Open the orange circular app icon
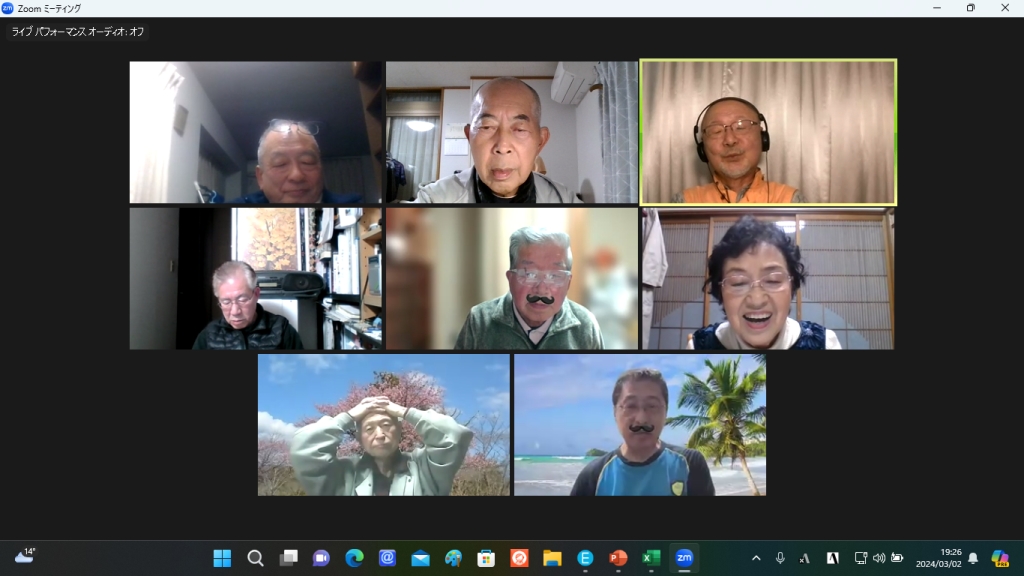The width and height of the screenshot is (1024, 576). coord(519,558)
